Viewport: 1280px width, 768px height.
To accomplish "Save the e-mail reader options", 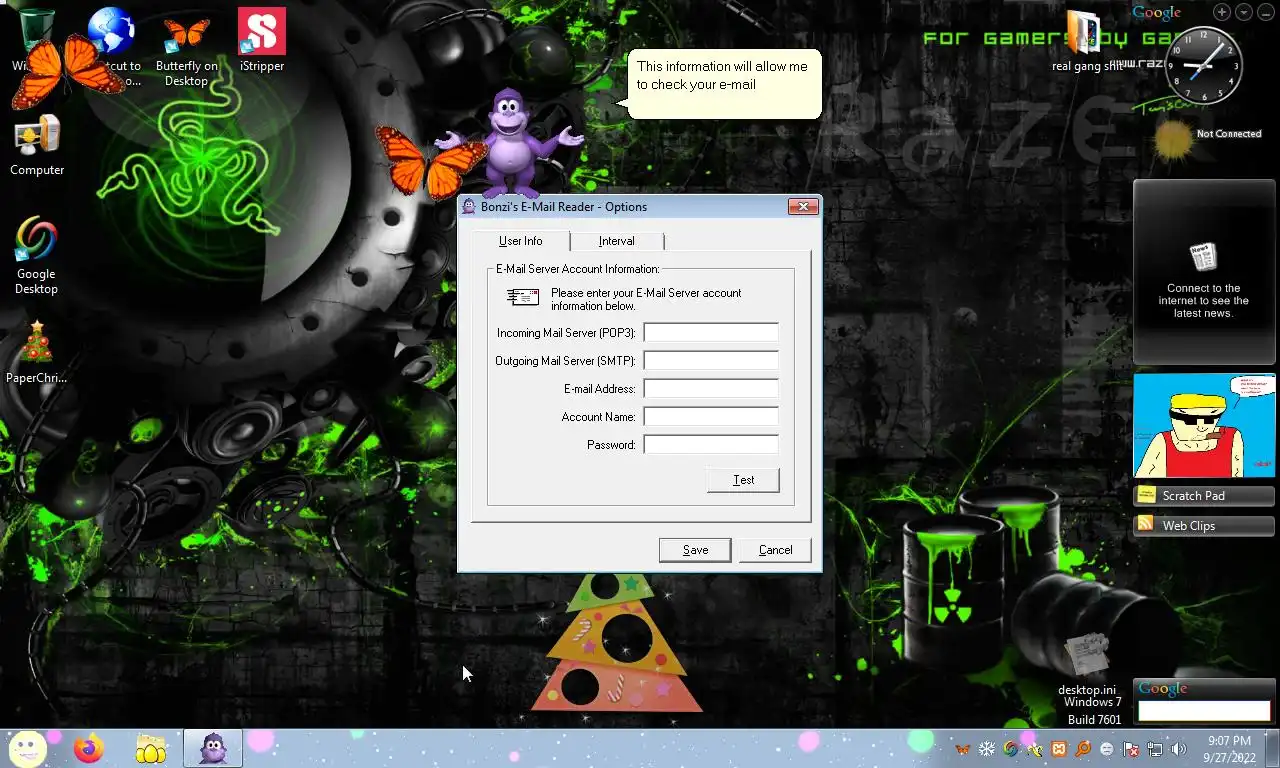I will (x=695, y=550).
